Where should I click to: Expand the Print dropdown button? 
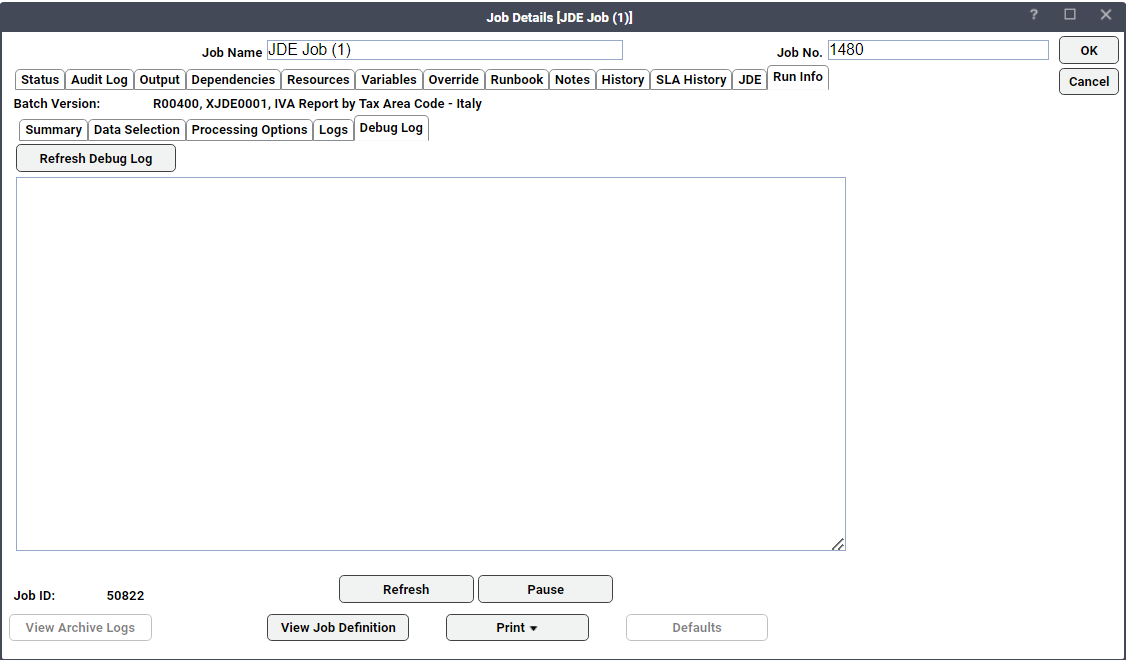517,628
